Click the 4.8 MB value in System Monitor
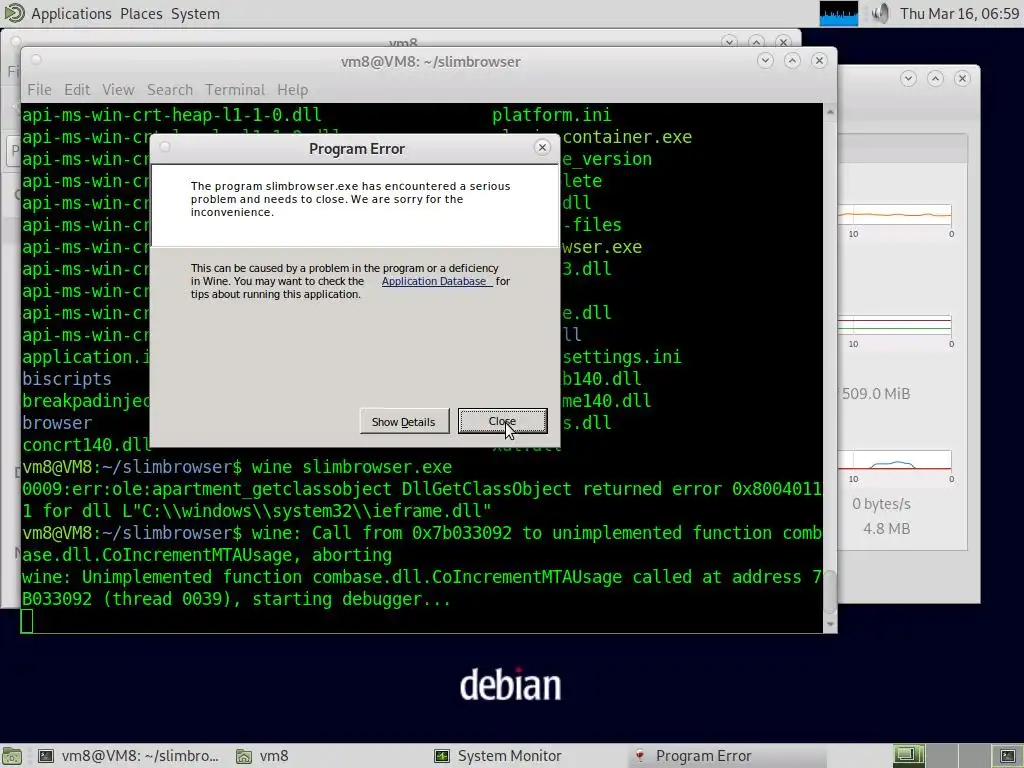The height and width of the screenshot is (768, 1024). pyautogui.click(x=886, y=529)
